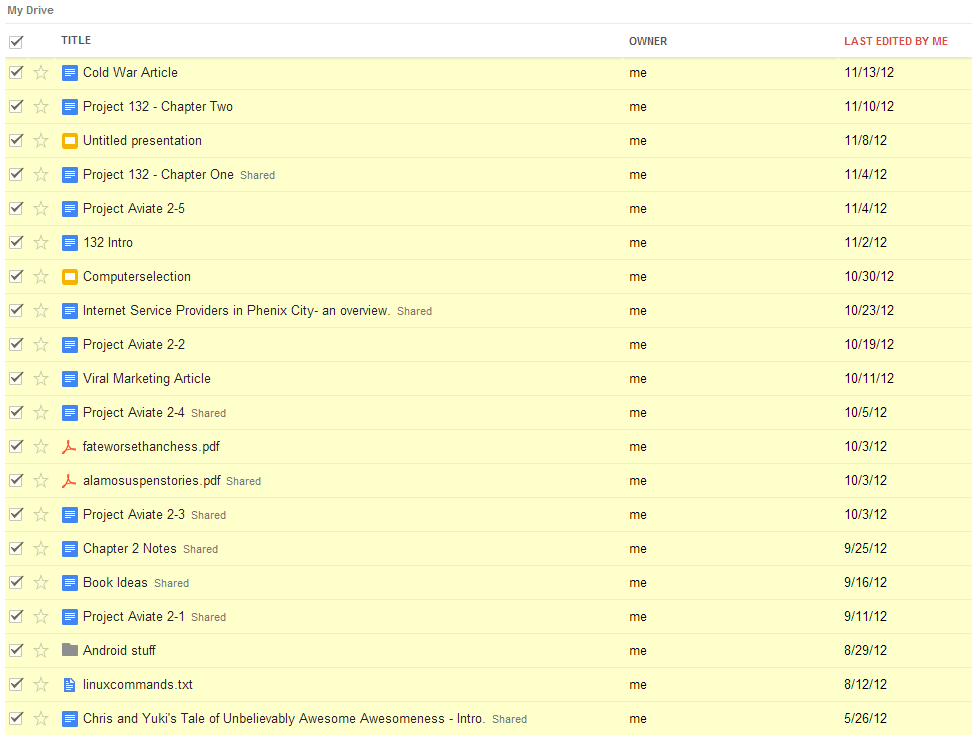Viewport: 972px width, 735px height.
Task: Sort files by the Title column header
Action: click(x=76, y=41)
